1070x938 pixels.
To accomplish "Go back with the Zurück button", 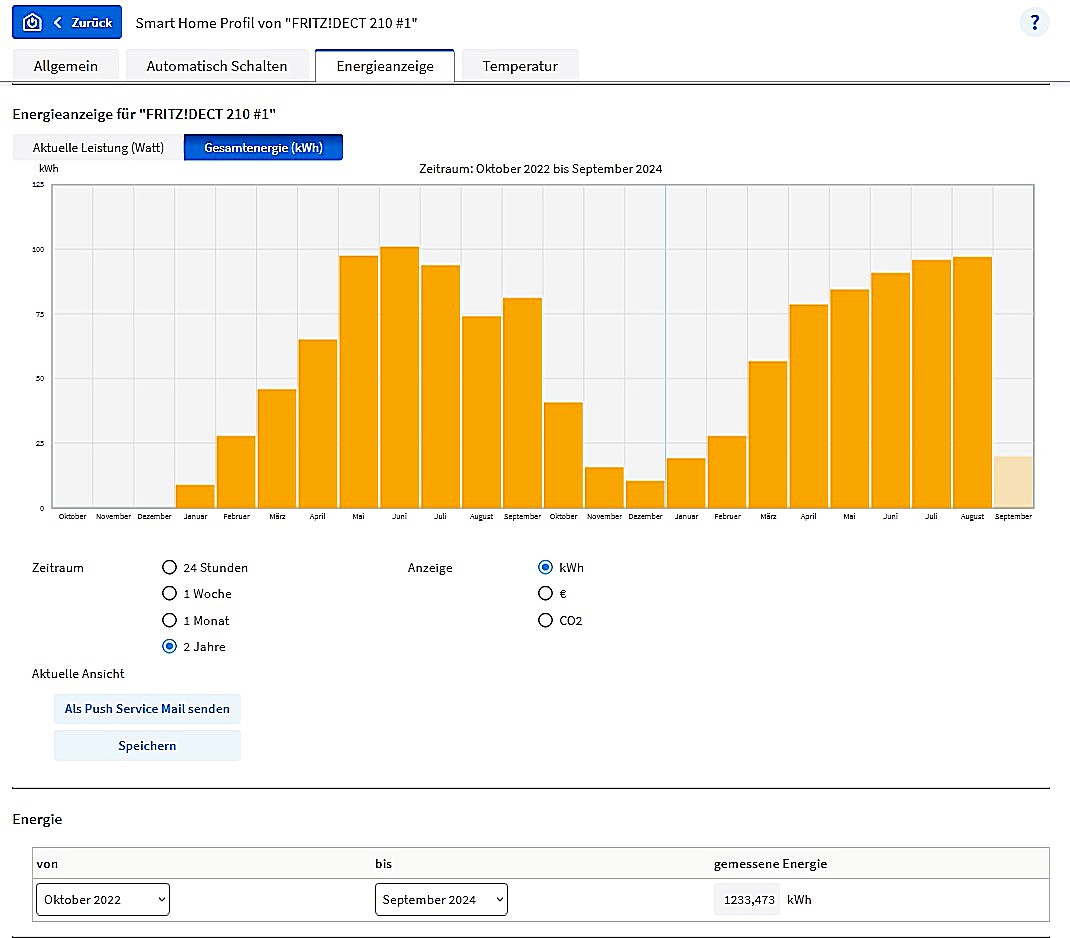I will 67,23.
